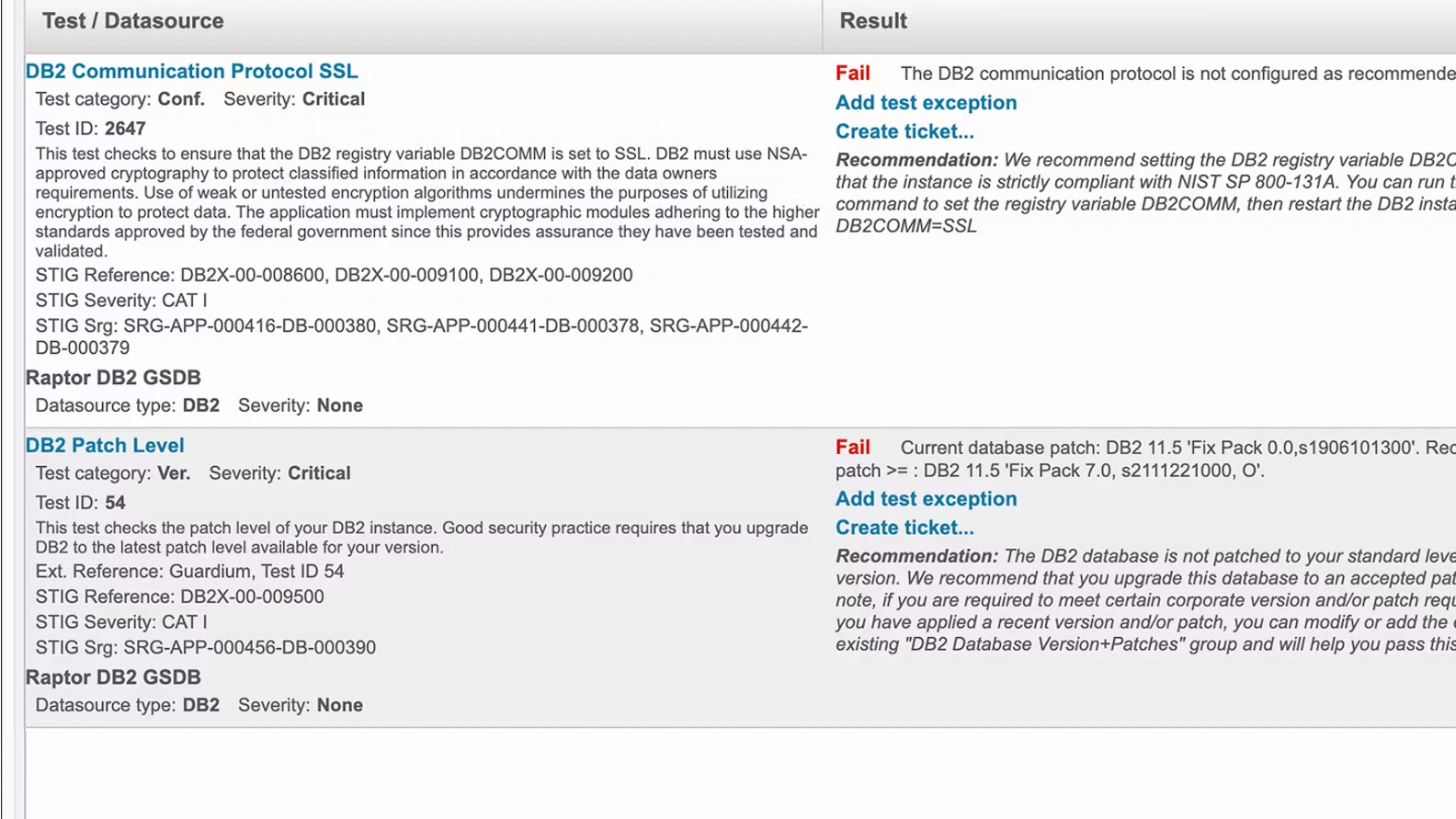The width and height of the screenshot is (1456, 819).
Task: Click the Ext. Reference Guardium line
Action: [189, 572]
